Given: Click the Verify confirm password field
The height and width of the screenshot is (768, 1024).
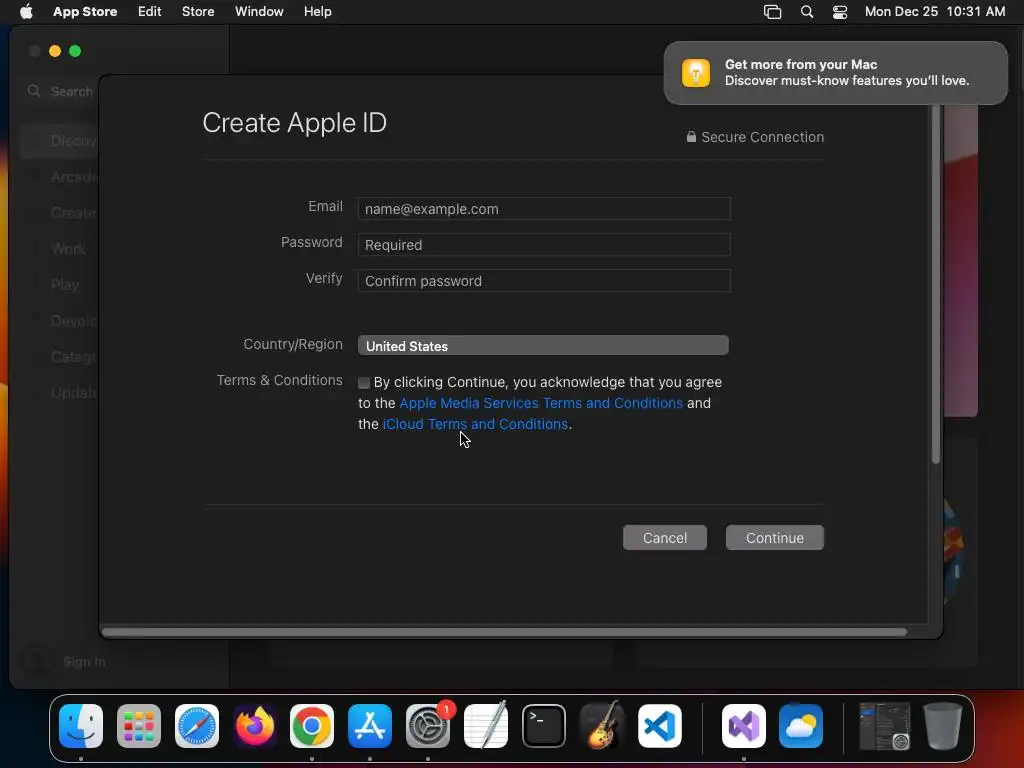Looking at the screenshot, I should tap(544, 281).
